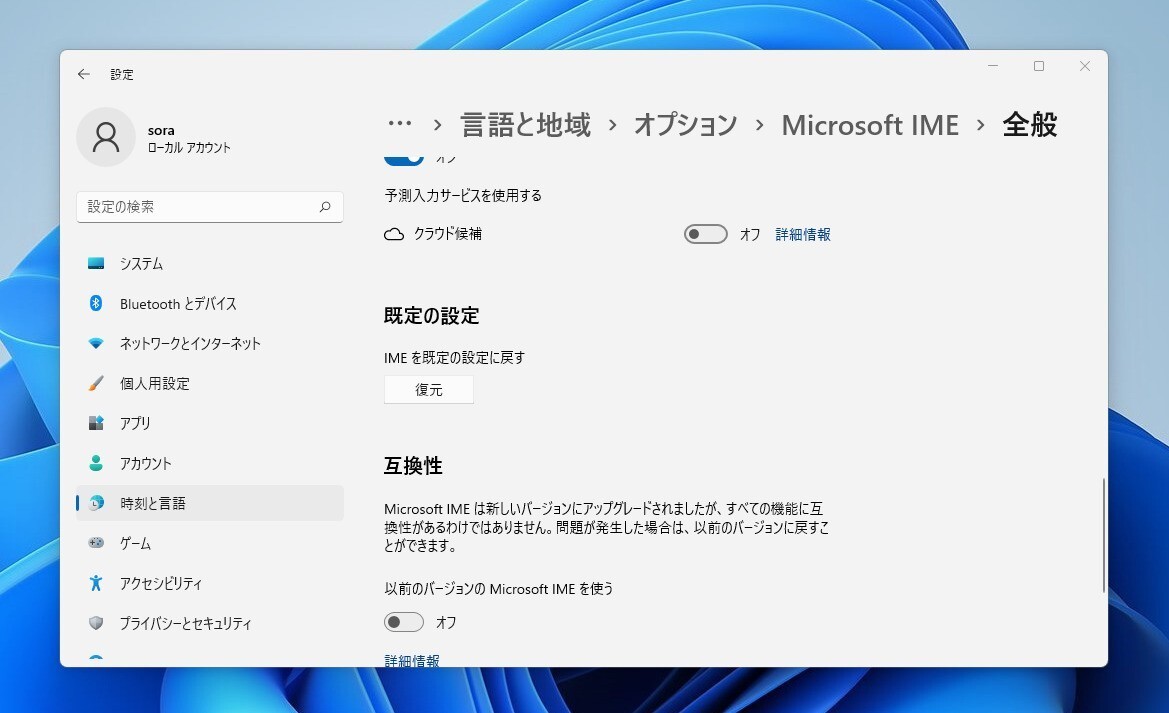
Task: Toggle クラウド候補 switch on
Action: pyautogui.click(x=705, y=235)
